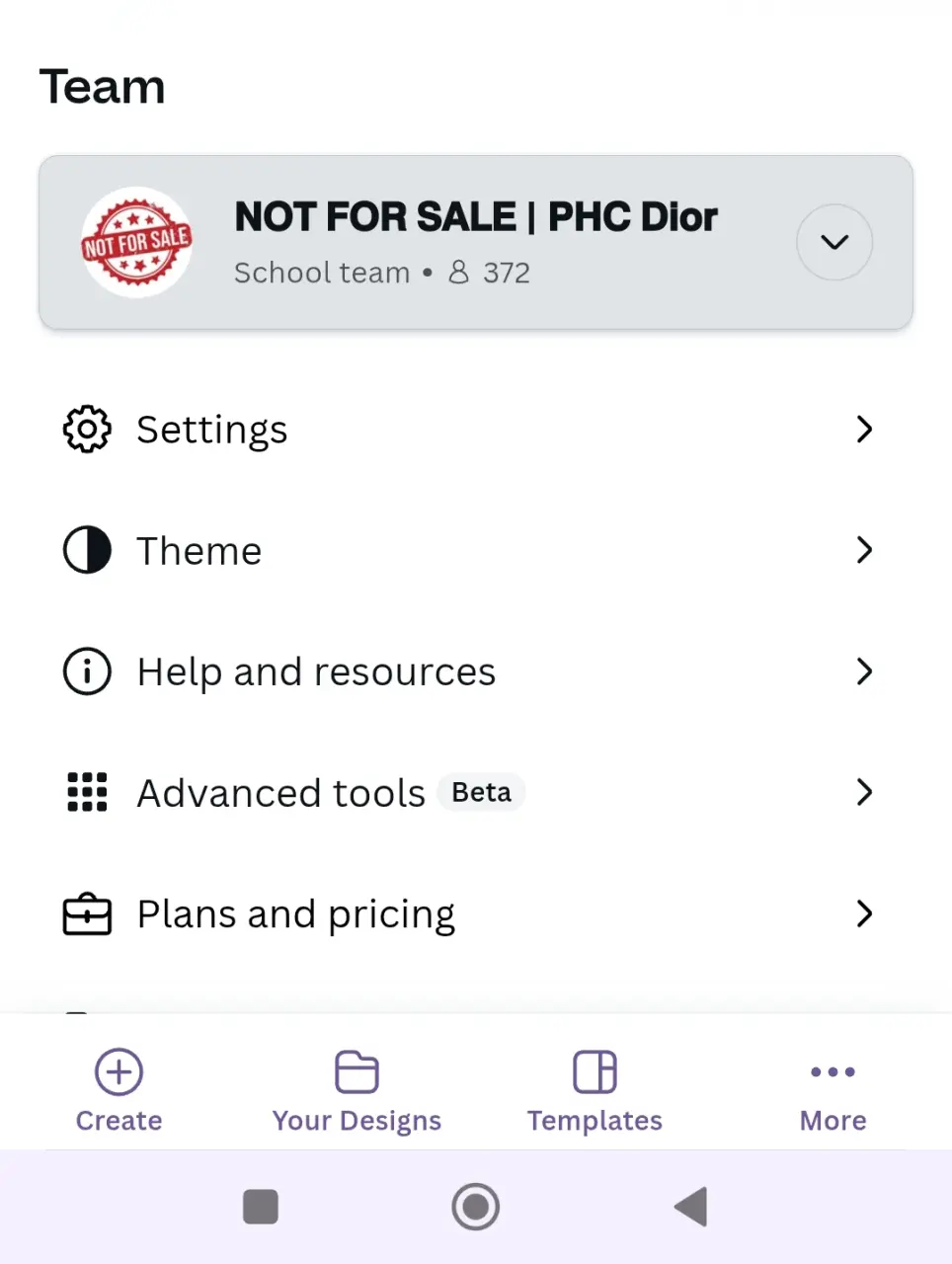Image resolution: width=952 pixels, height=1264 pixels.
Task: Tap the Android home navigation button
Action: pyautogui.click(x=476, y=1207)
